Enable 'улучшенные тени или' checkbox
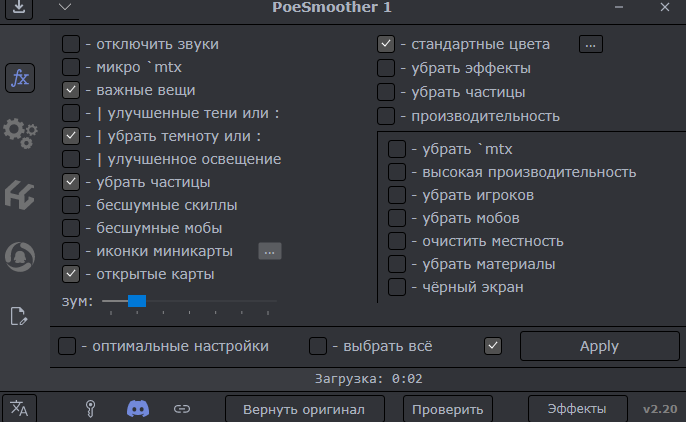Image resolution: width=686 pixels, height=422 pixels. [71, 113]
